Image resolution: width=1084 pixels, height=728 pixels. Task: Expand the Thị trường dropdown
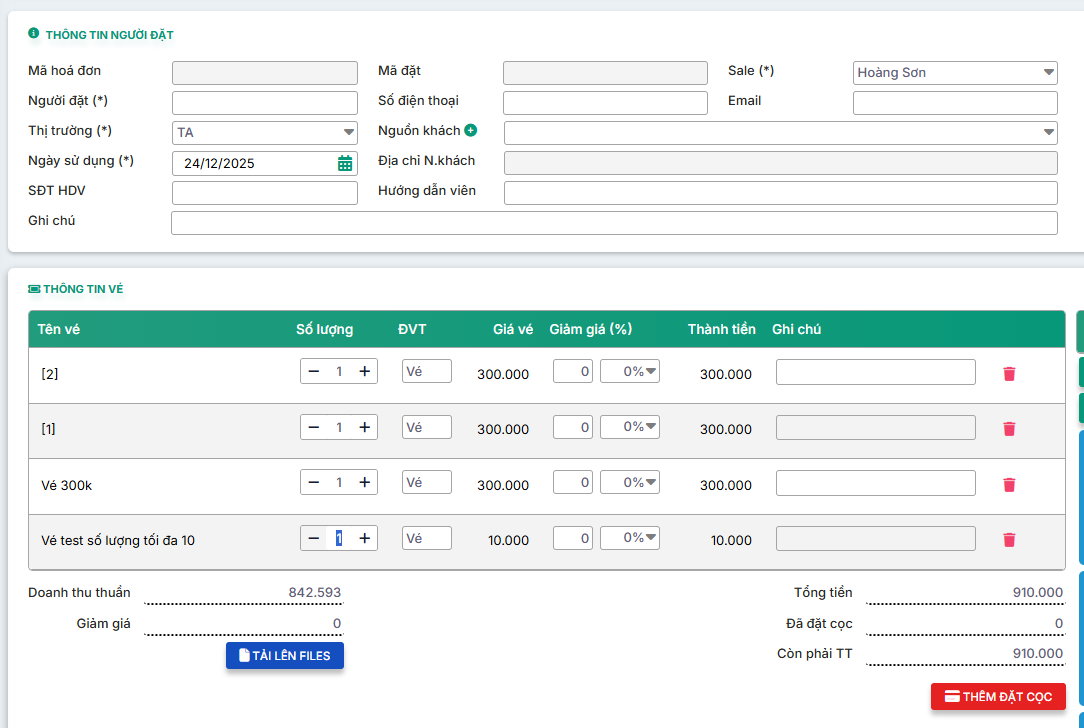coord(265,132)
